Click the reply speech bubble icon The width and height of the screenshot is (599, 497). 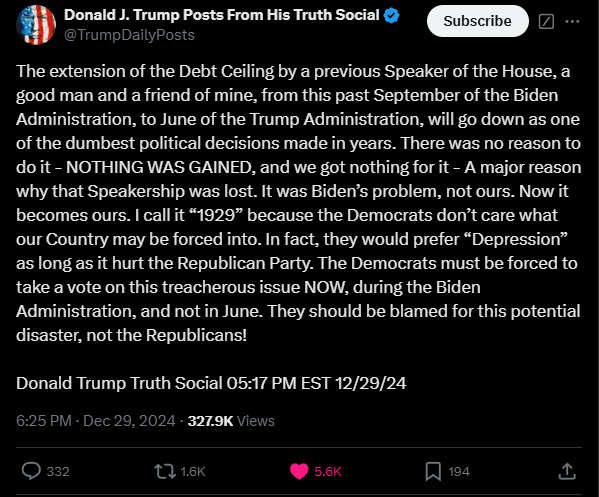[x=31, y=471]
